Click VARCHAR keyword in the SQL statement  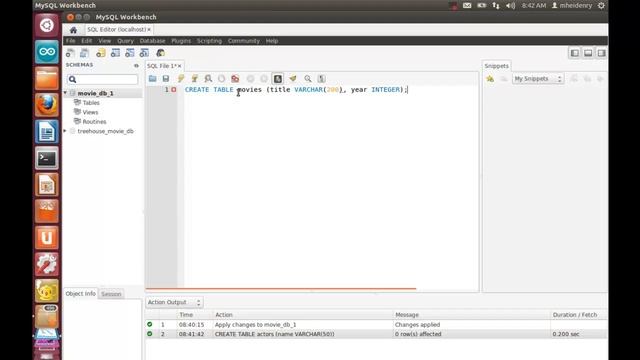309,89
